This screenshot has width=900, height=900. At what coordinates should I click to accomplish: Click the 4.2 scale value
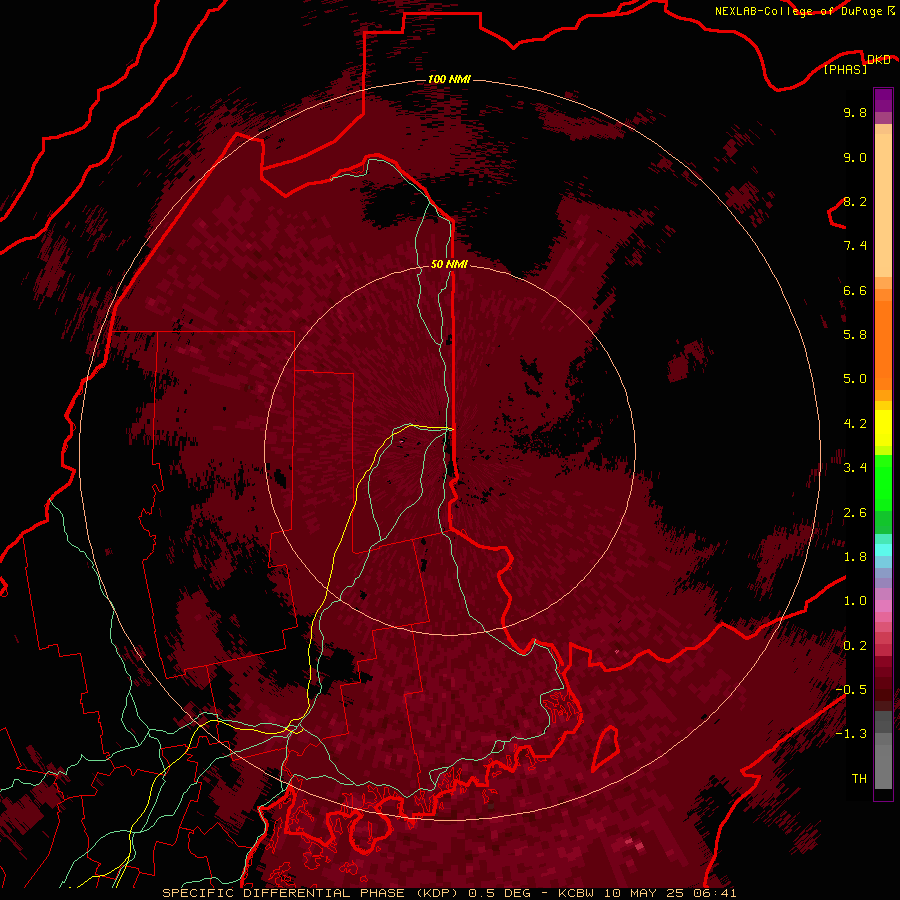(855, 424)
